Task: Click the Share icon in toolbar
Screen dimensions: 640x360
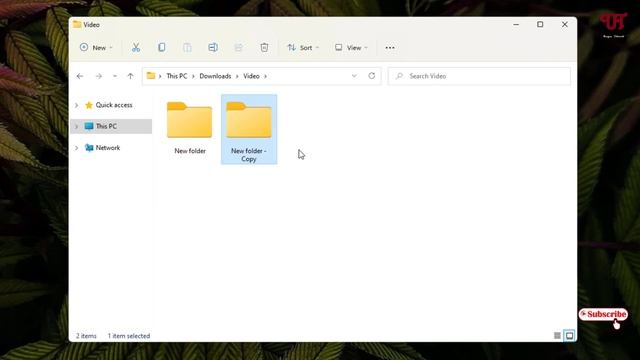Action: pos(239,48)
